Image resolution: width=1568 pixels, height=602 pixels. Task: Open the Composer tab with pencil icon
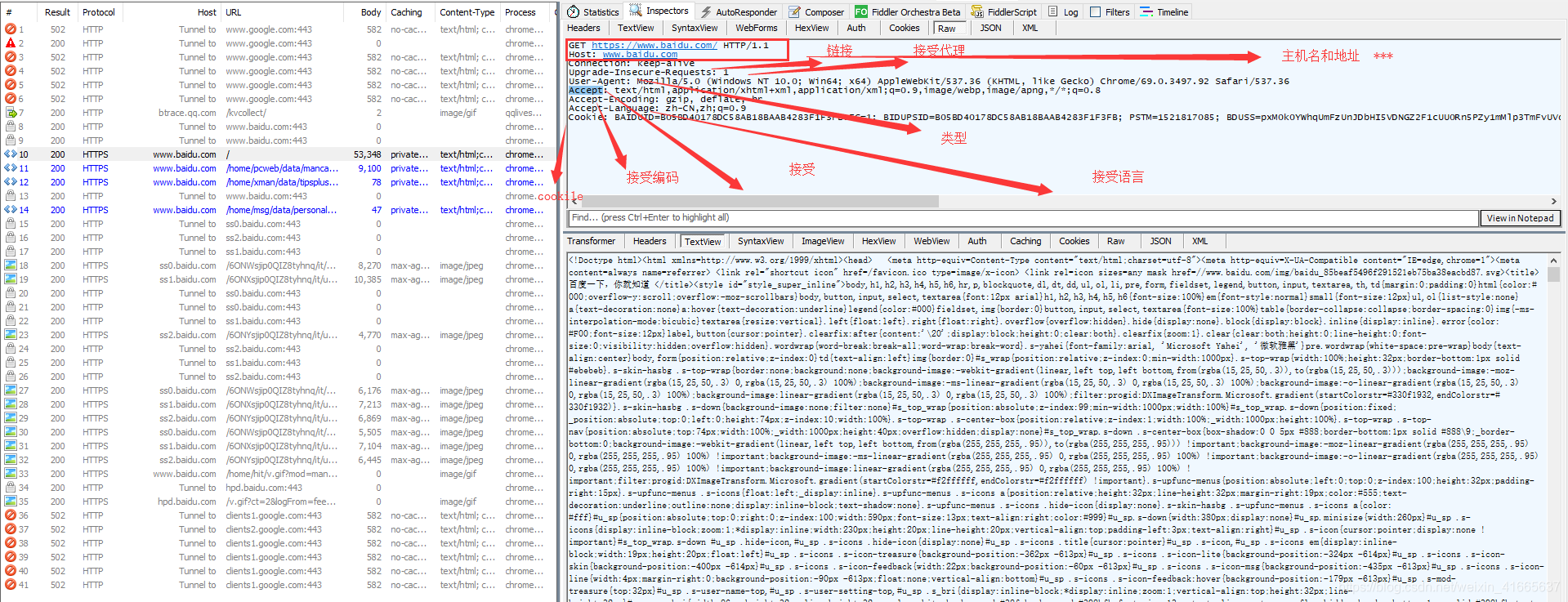[816, 11]
